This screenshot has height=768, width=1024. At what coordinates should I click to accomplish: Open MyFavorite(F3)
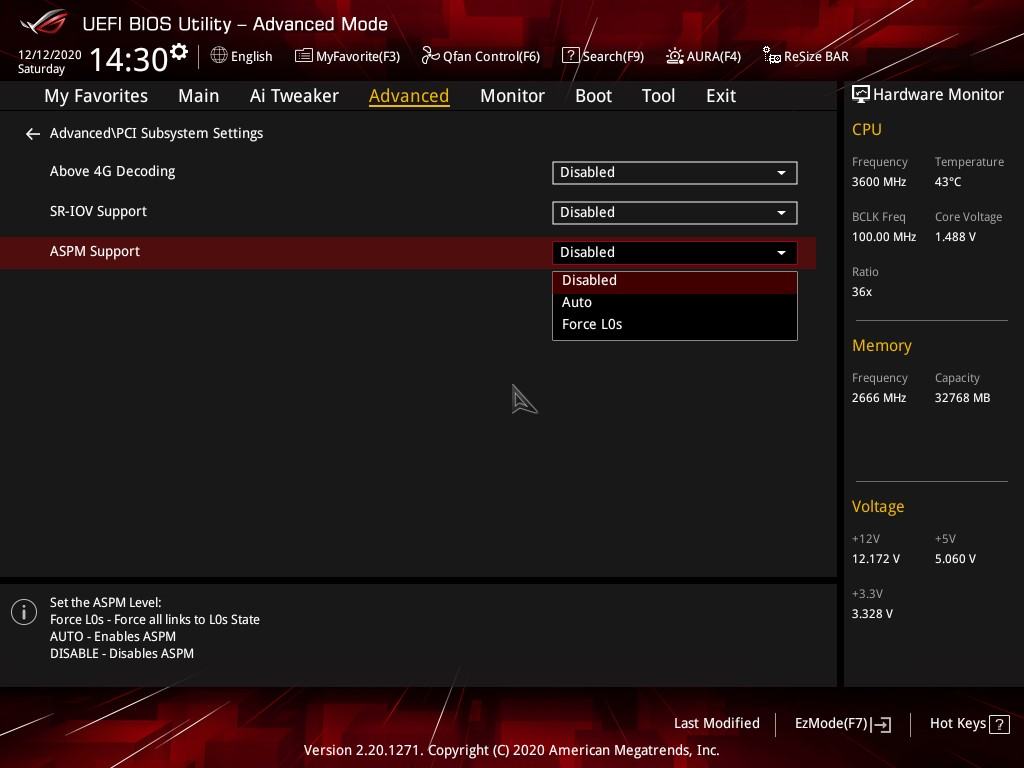pyautogui.click(x=347, y=56)
